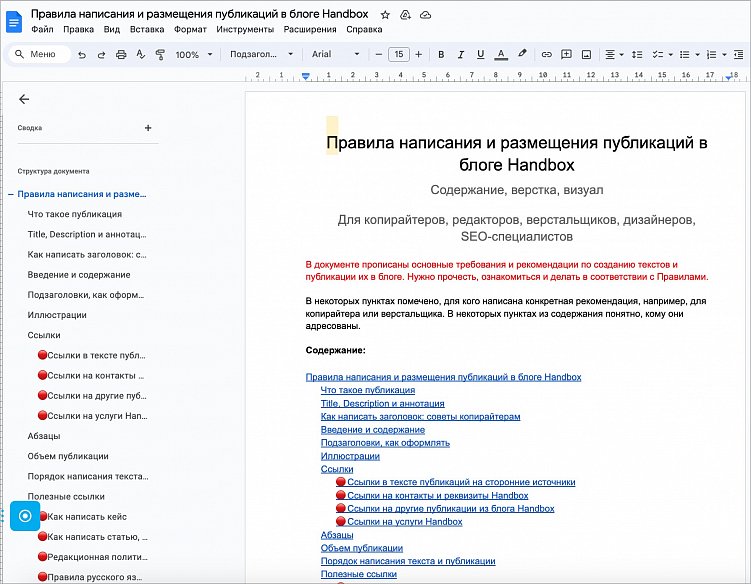Screen dimensions: 751x584
Task: Open the Справка menu
Action: tap(364, 29)
